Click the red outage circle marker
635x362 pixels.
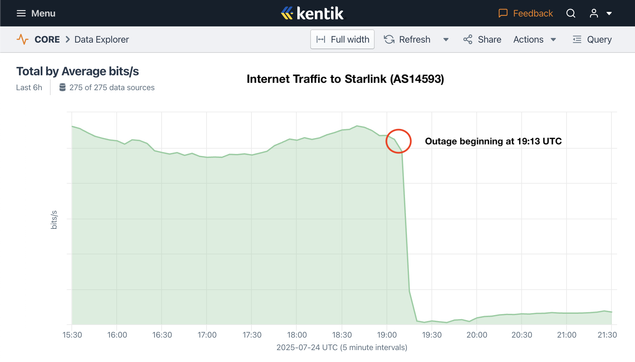(398, 141)
